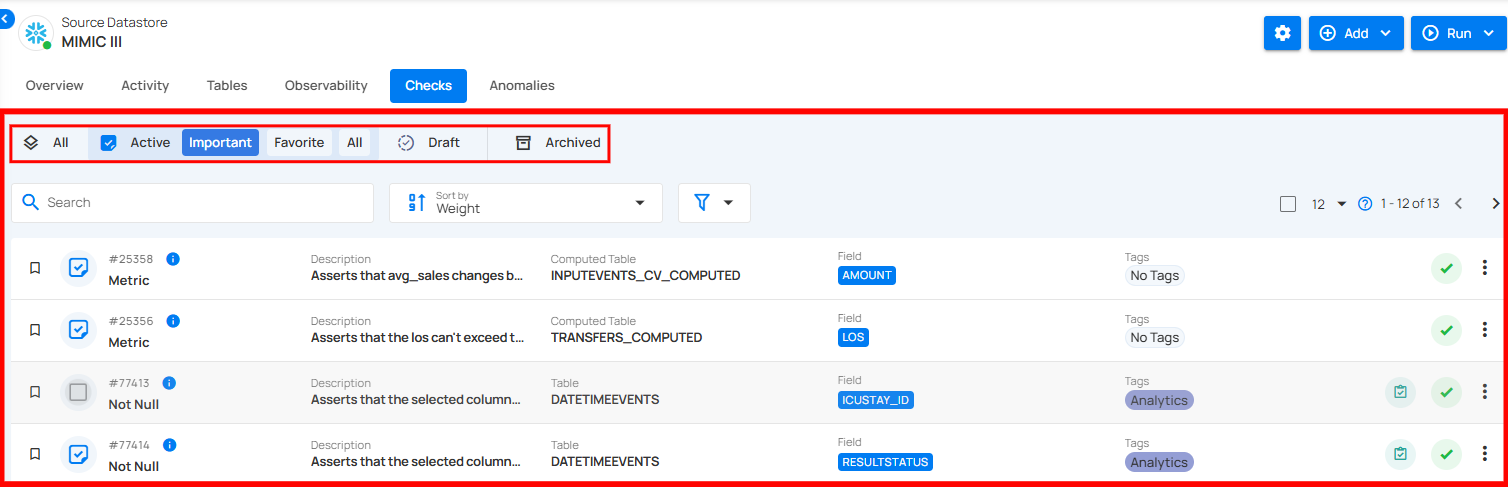Show info for check #77413
1508x487 pixels.
pos(170,383)
